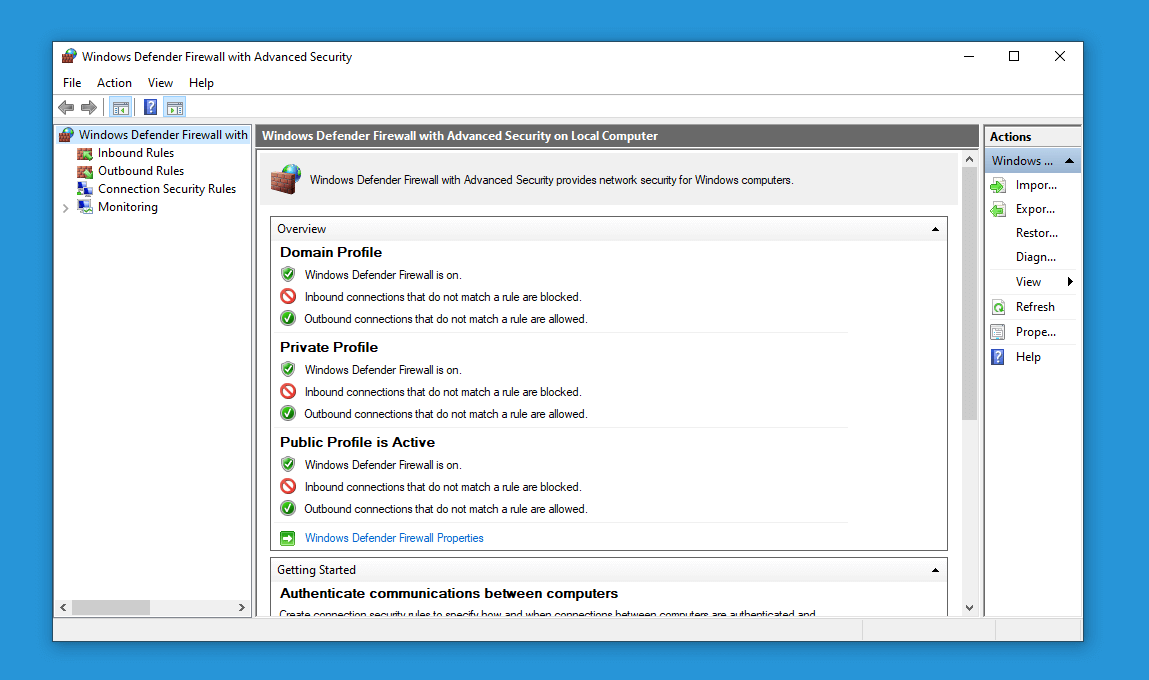
Task: Click the Properties icon in Actions pane
Action: click(998, 332)
